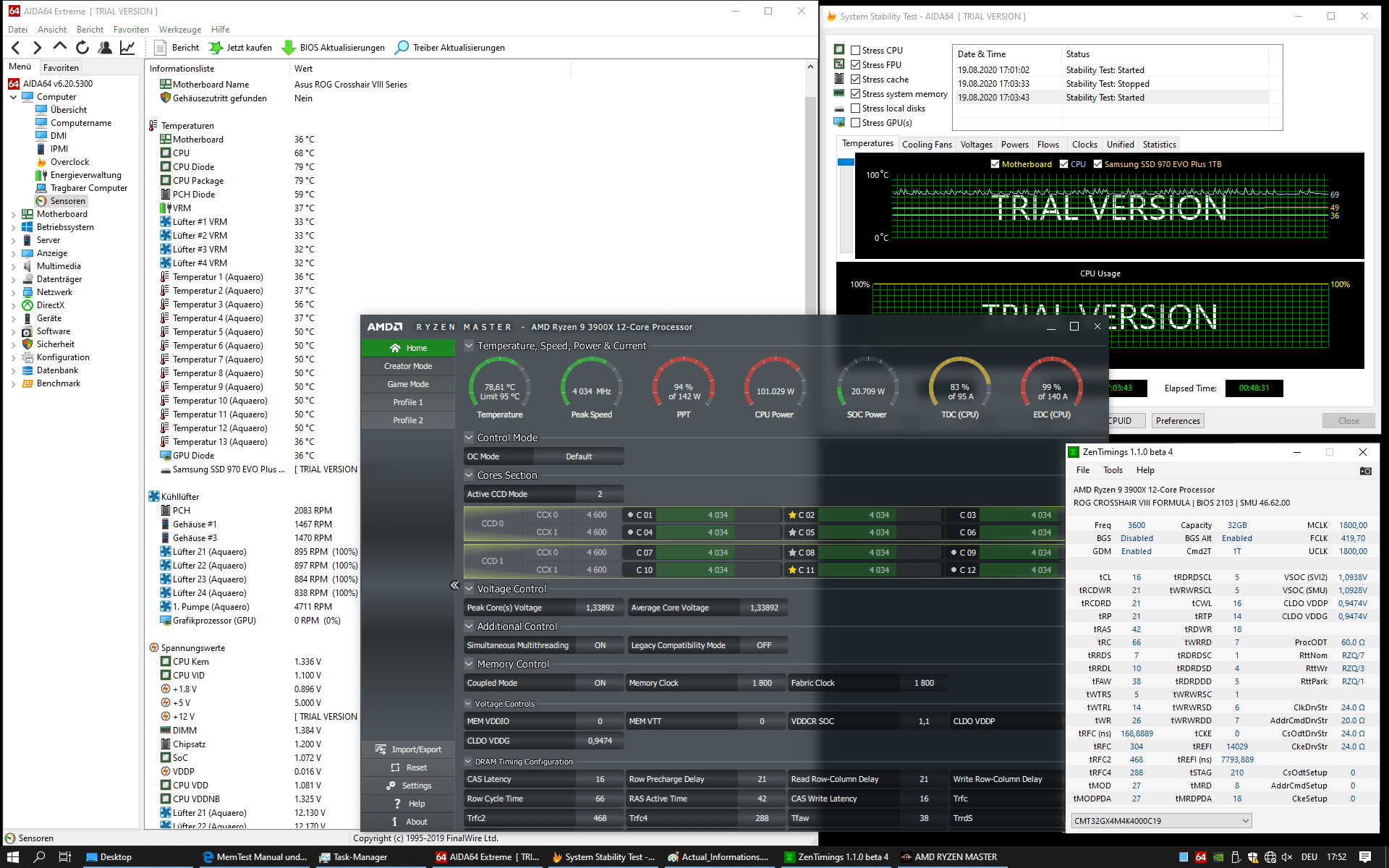This screenshot has width=1389, height=868.
Task: Click the Temperature gauge in Ryzen Master
Action: (x=500, y=387)
